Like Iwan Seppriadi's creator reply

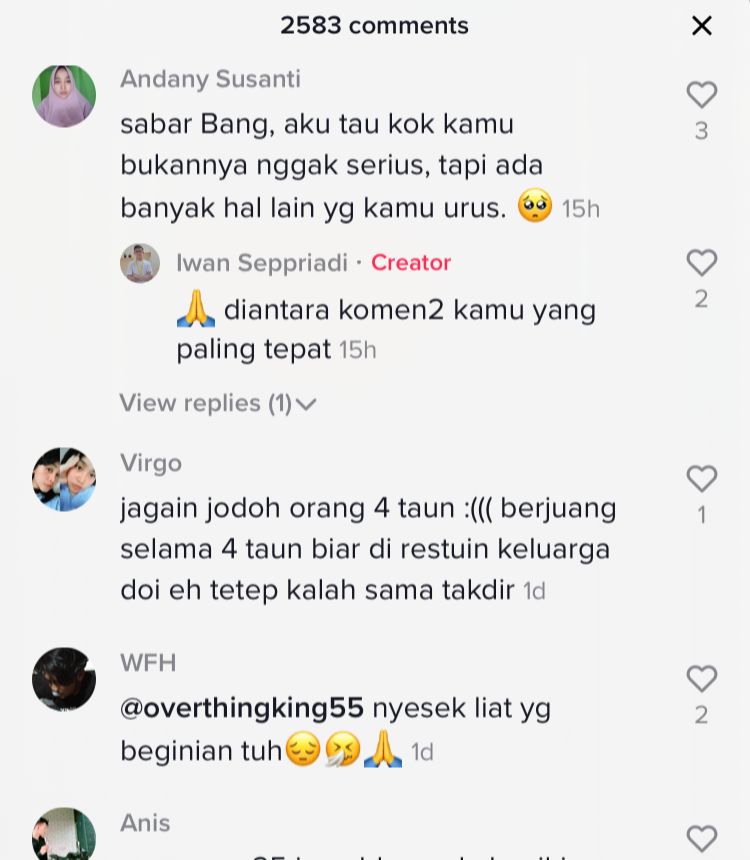[702, 263]
